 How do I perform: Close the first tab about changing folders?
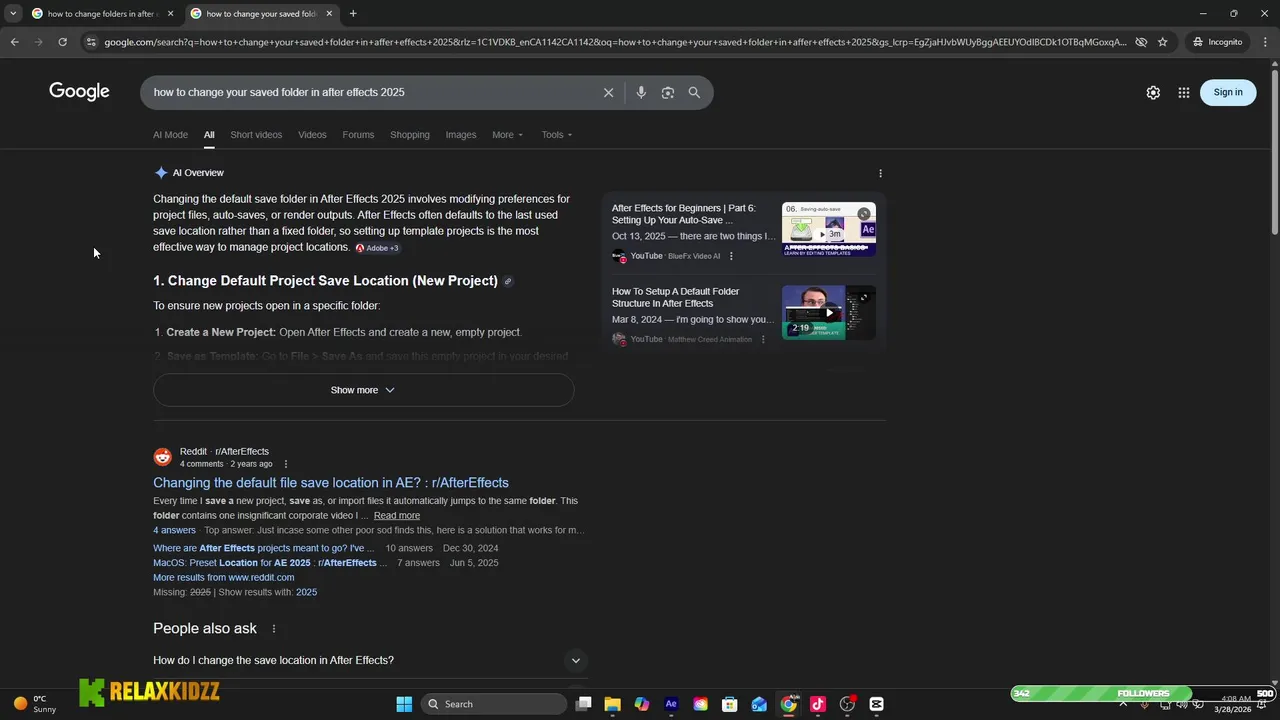[x=170, y=14]
